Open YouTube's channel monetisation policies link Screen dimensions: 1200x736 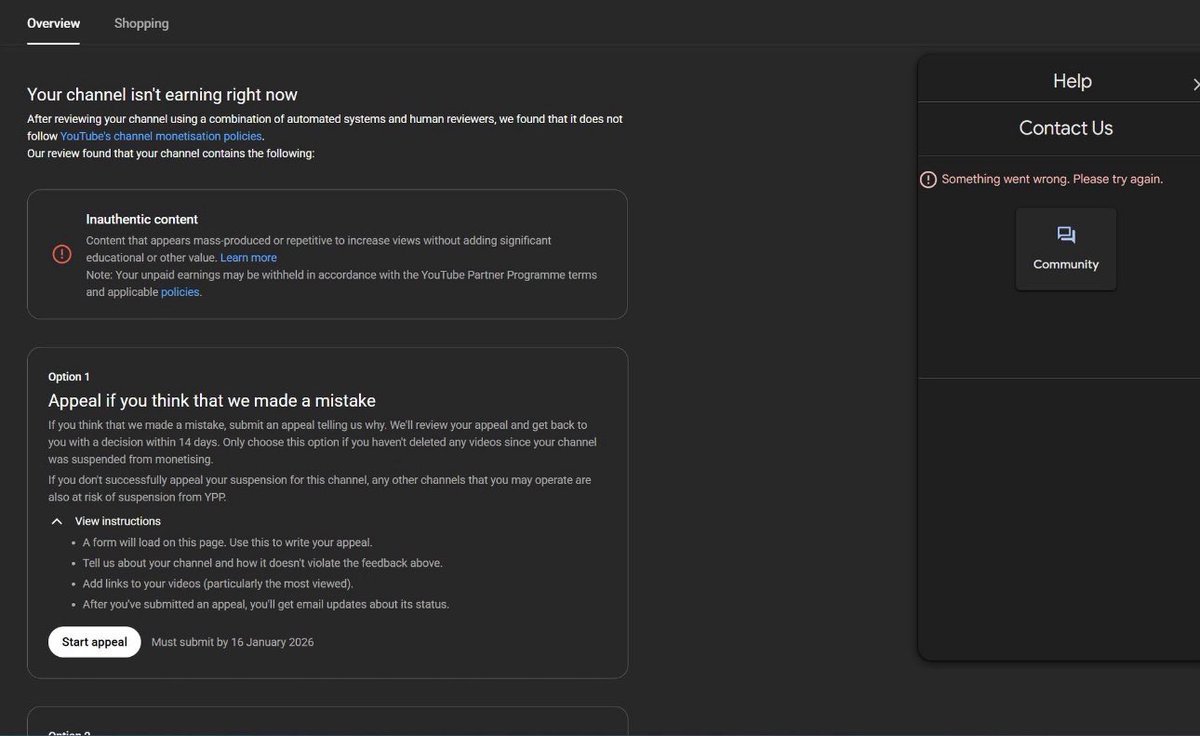161,136
